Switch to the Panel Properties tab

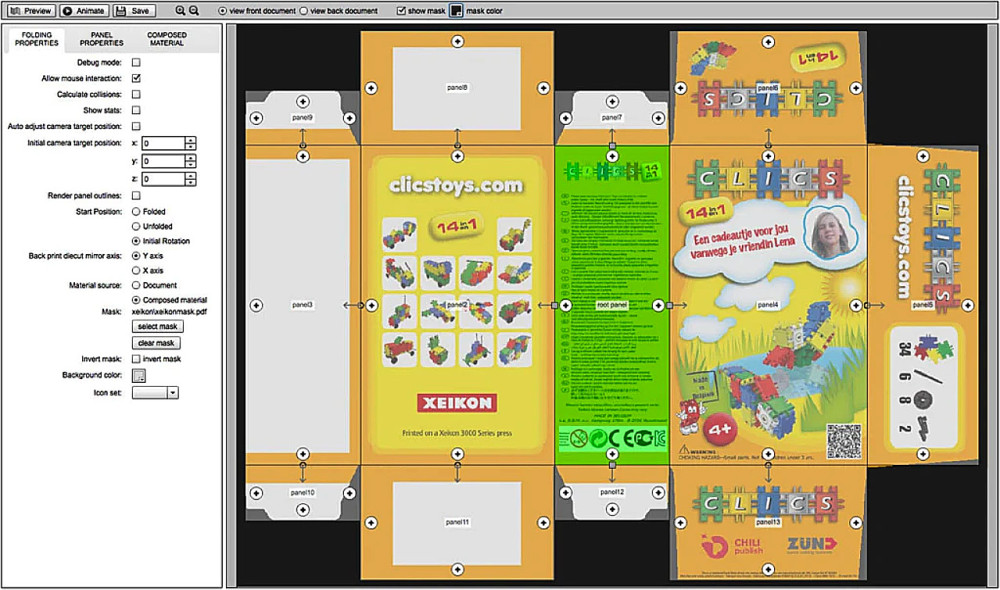[x=101, y=39]
